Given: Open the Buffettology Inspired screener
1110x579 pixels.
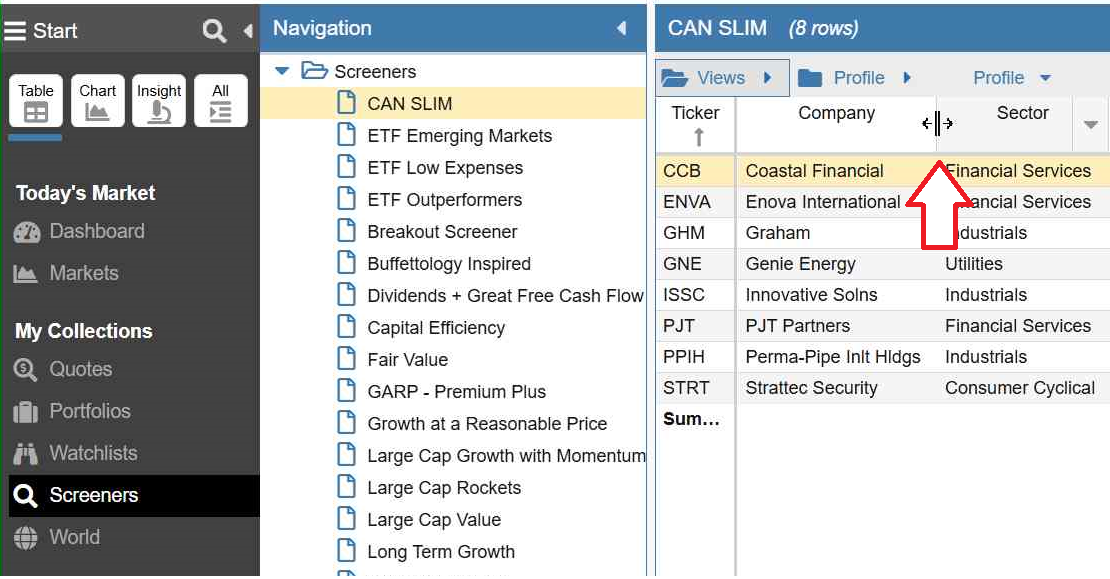Looking at the screenshot, I should pos(448,264).
